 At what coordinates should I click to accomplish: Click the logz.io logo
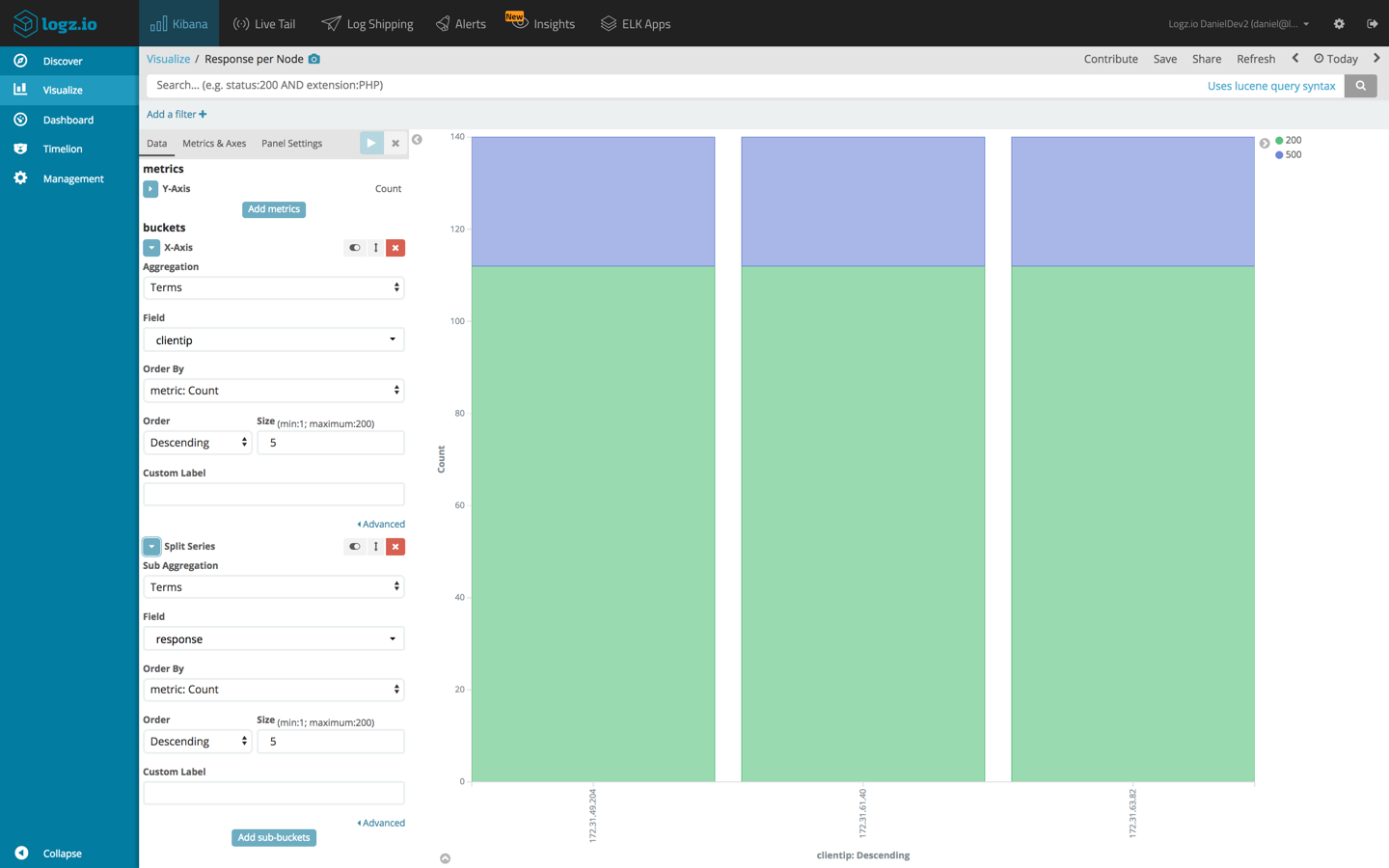coord(55,23)
